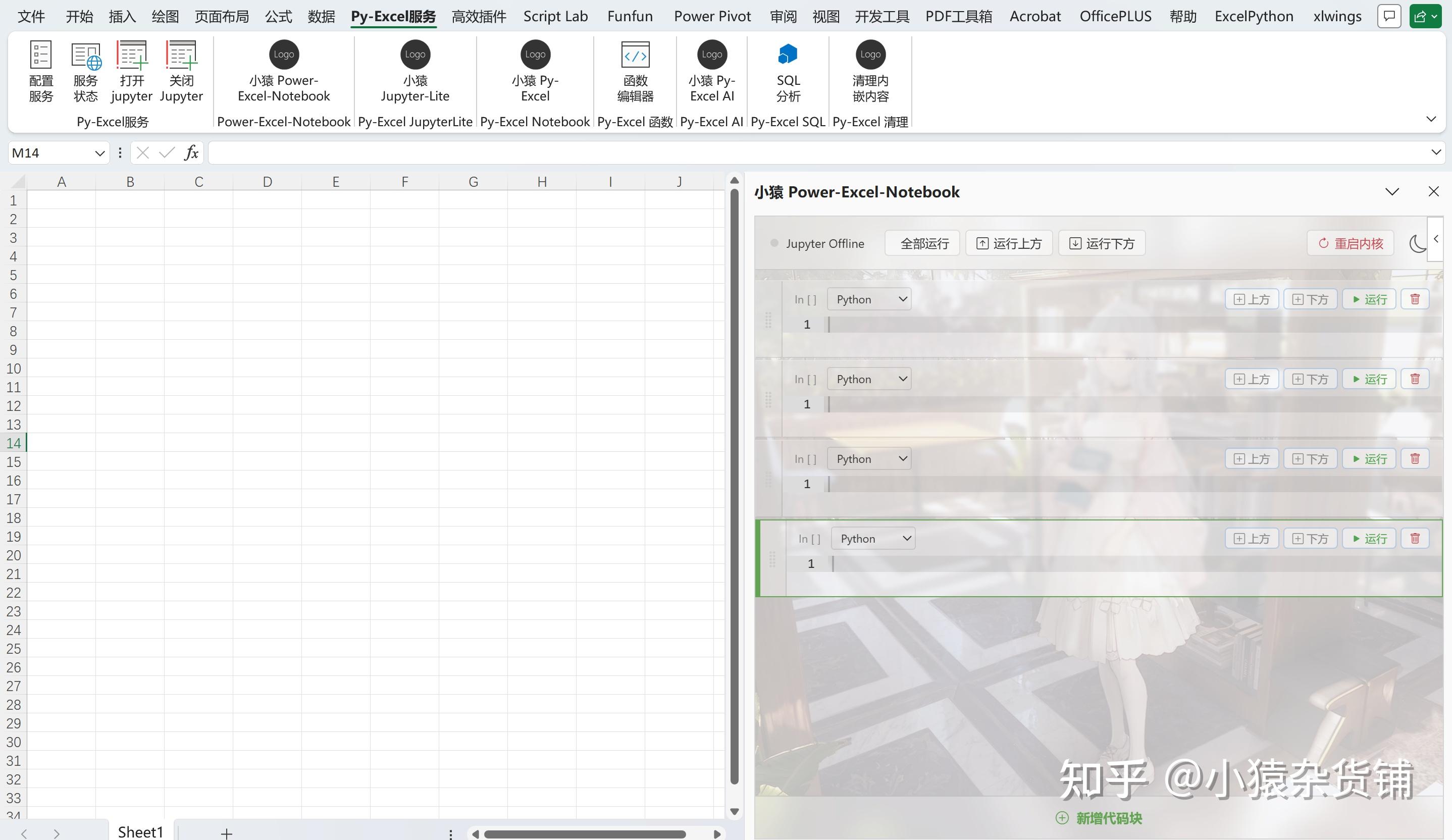Toggle dark mode with the moon icon
1452x840 pixels.
click(1417, 244)
